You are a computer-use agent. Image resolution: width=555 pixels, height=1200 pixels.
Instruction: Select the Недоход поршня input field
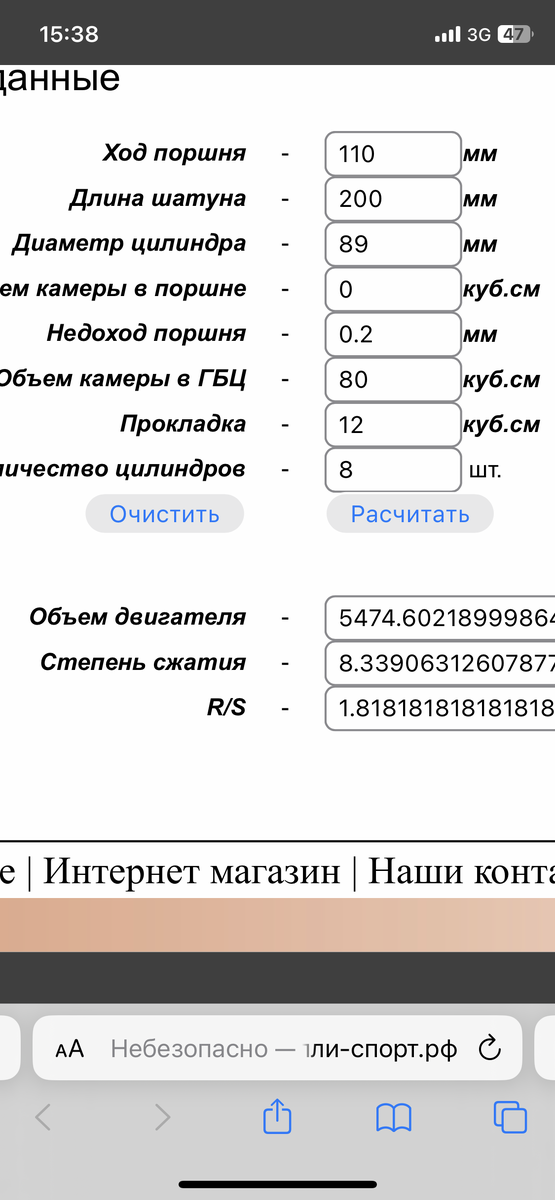click(x=393, y=334)
